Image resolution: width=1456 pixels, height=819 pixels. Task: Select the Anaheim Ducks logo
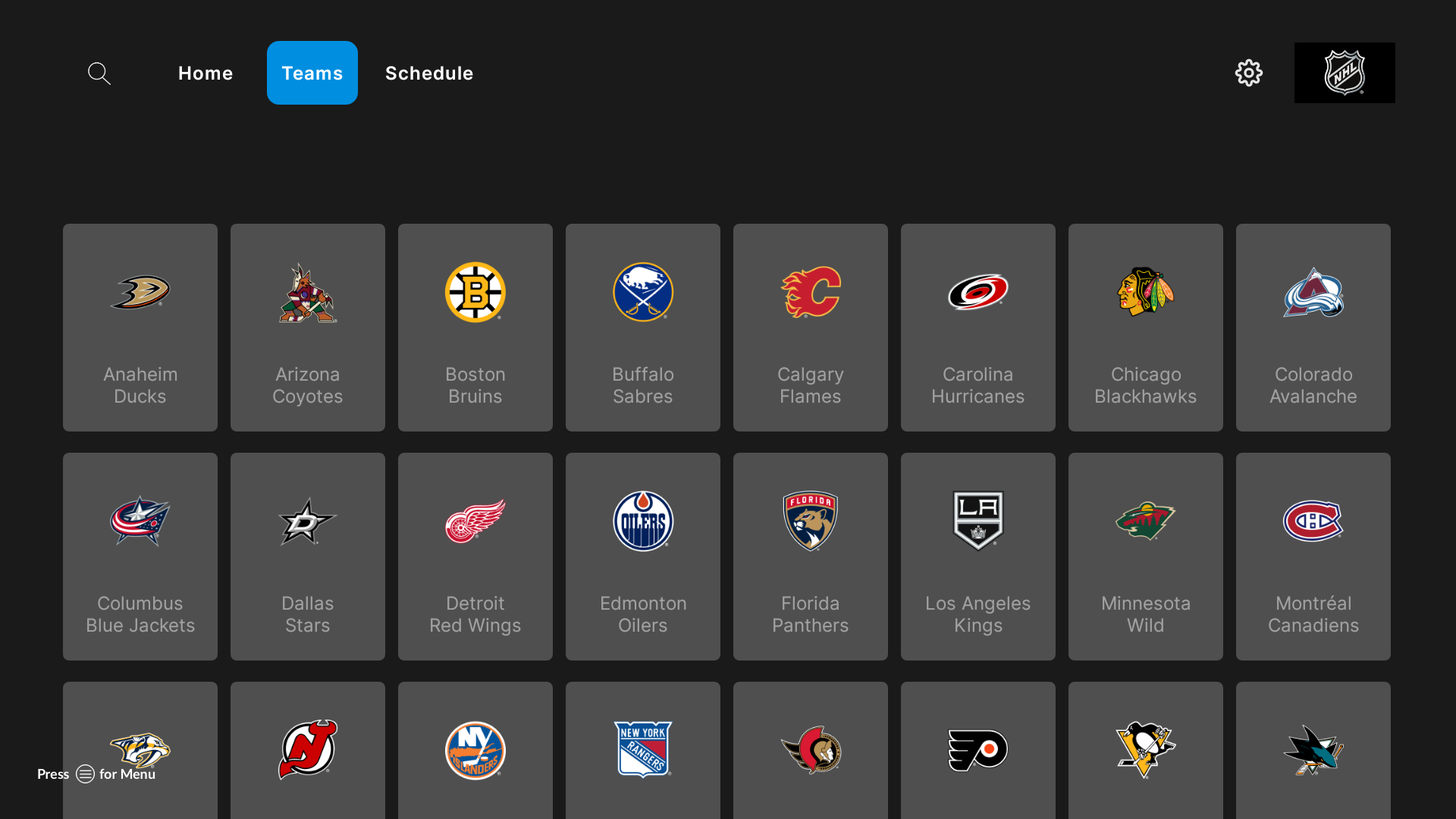[x=140, y=293]
